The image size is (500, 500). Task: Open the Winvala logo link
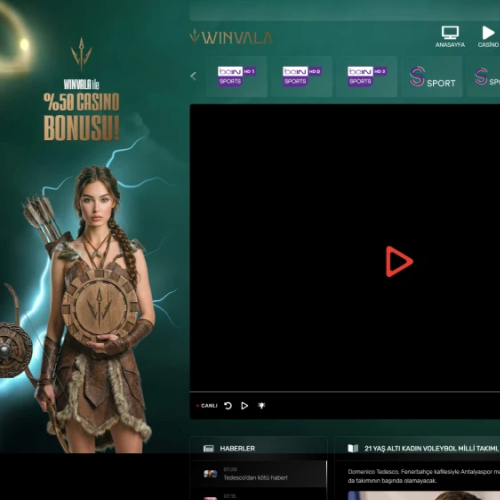click(x=231, y=37)
